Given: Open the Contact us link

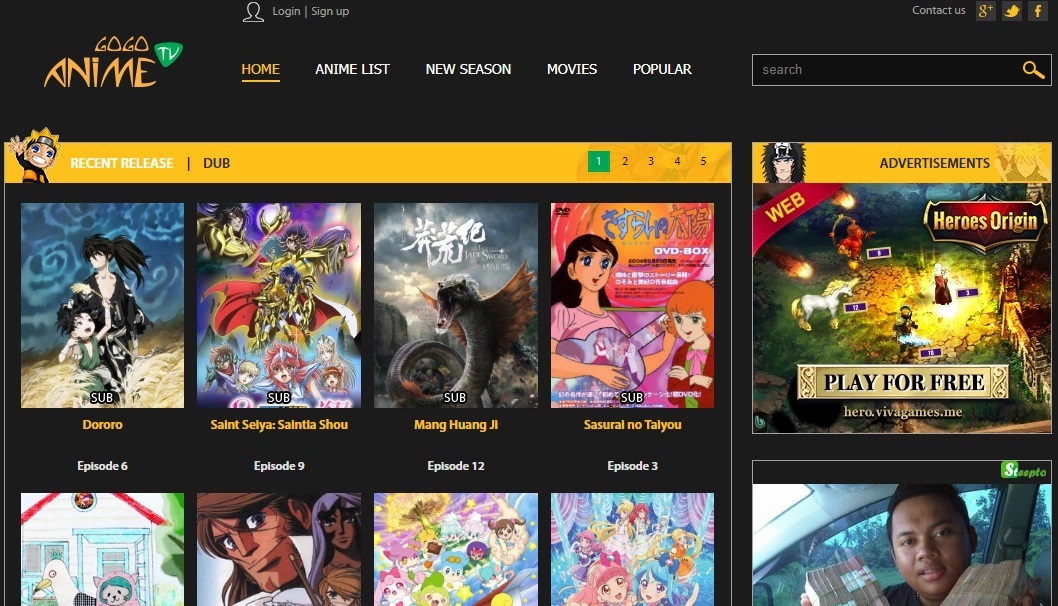Looking at the screenshot, I should (x=939, y=10).
